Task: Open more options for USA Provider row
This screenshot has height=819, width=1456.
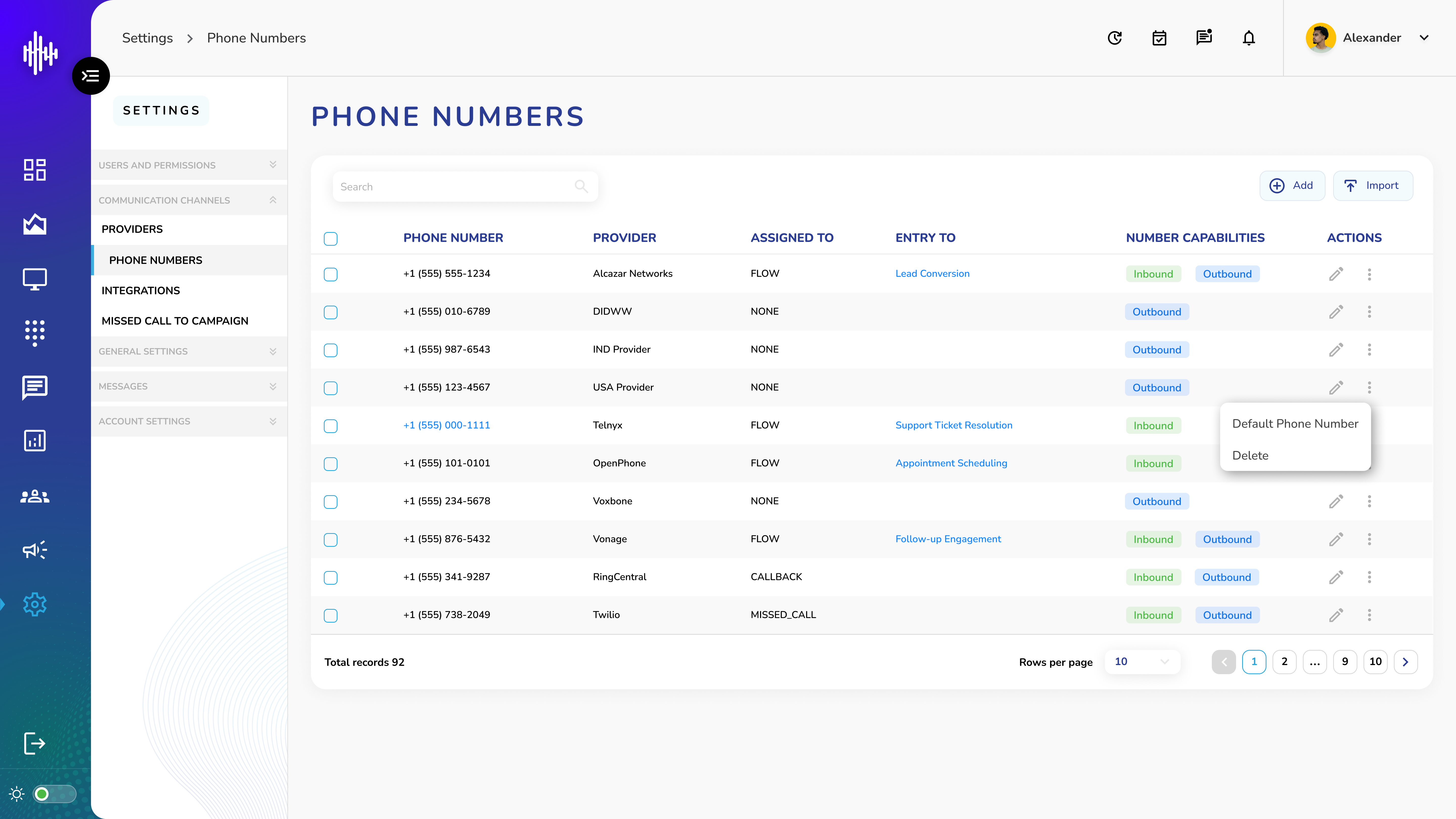Action: tap(1369, 388)
